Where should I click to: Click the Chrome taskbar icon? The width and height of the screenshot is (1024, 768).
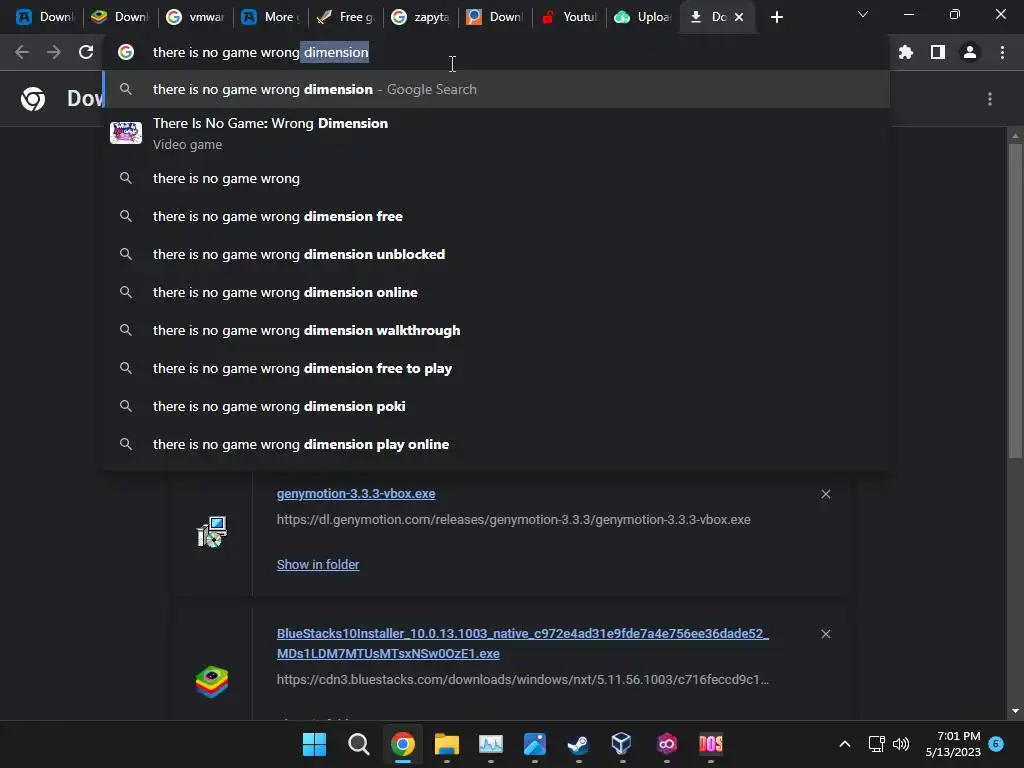pyautogui.click(x=402, y=744)
